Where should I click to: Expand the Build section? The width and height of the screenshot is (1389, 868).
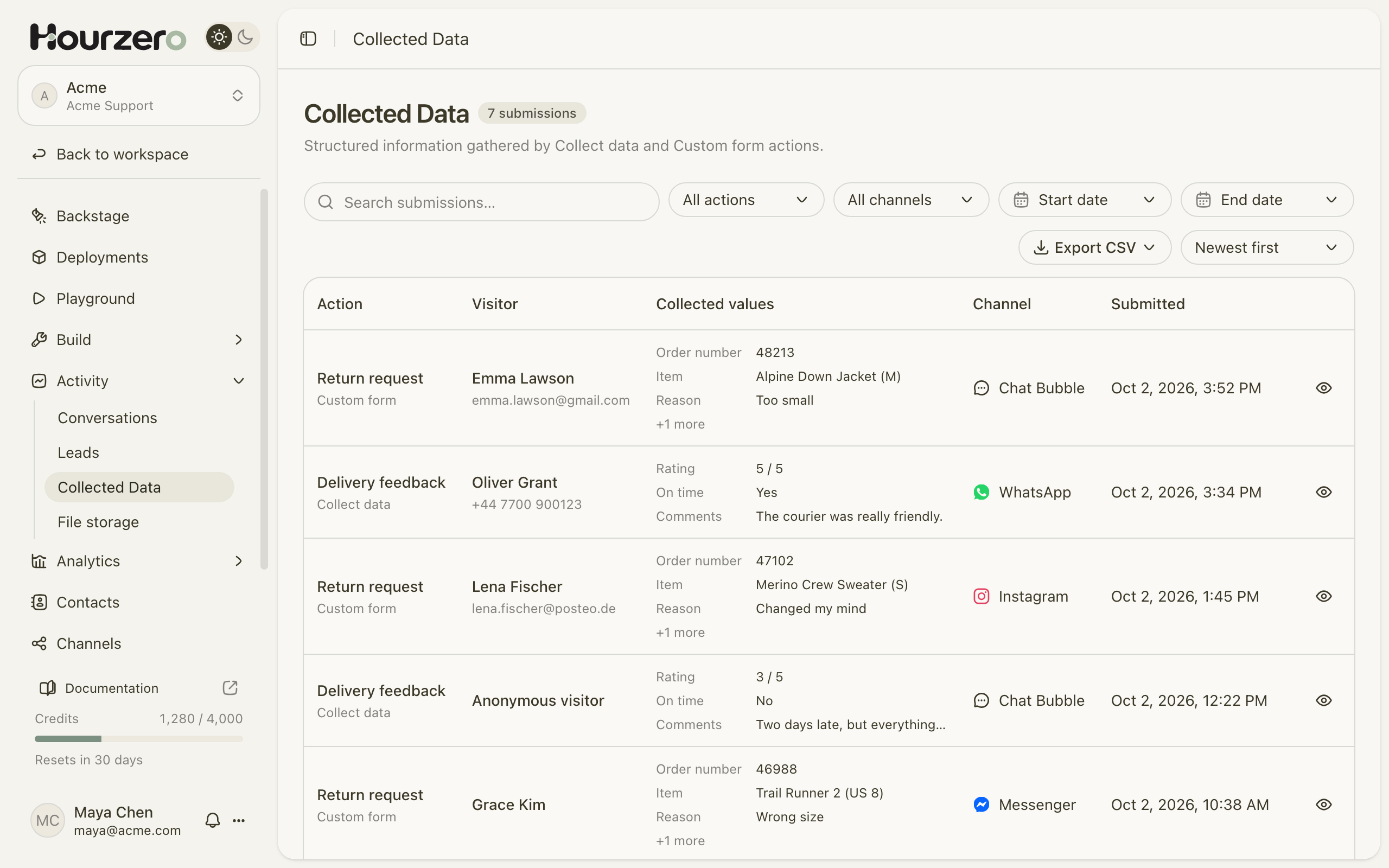click(x=139, y=340)
